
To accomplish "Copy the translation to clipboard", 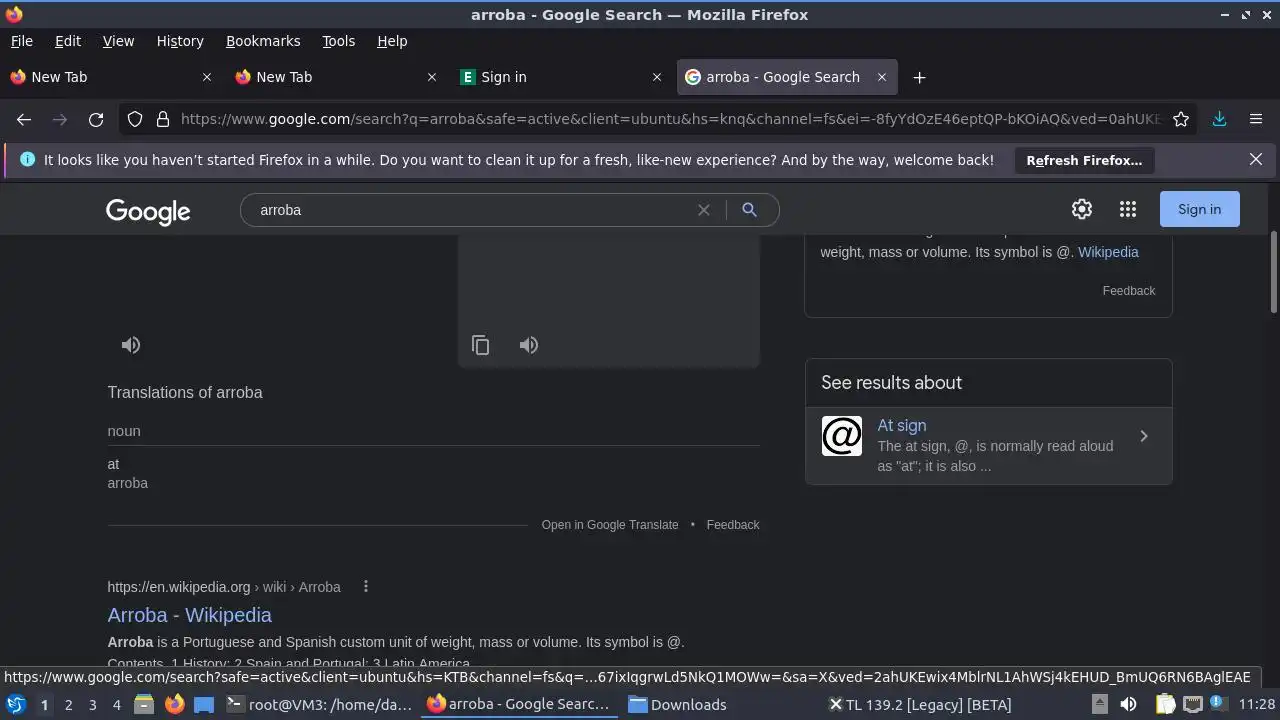I will 481,345.
